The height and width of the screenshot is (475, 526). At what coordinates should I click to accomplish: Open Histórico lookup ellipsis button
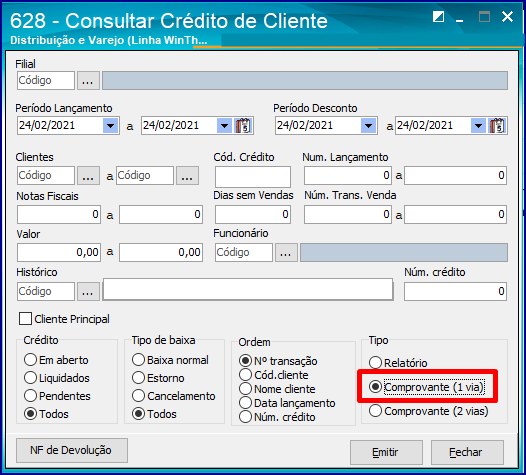click(x=88, y=292)
